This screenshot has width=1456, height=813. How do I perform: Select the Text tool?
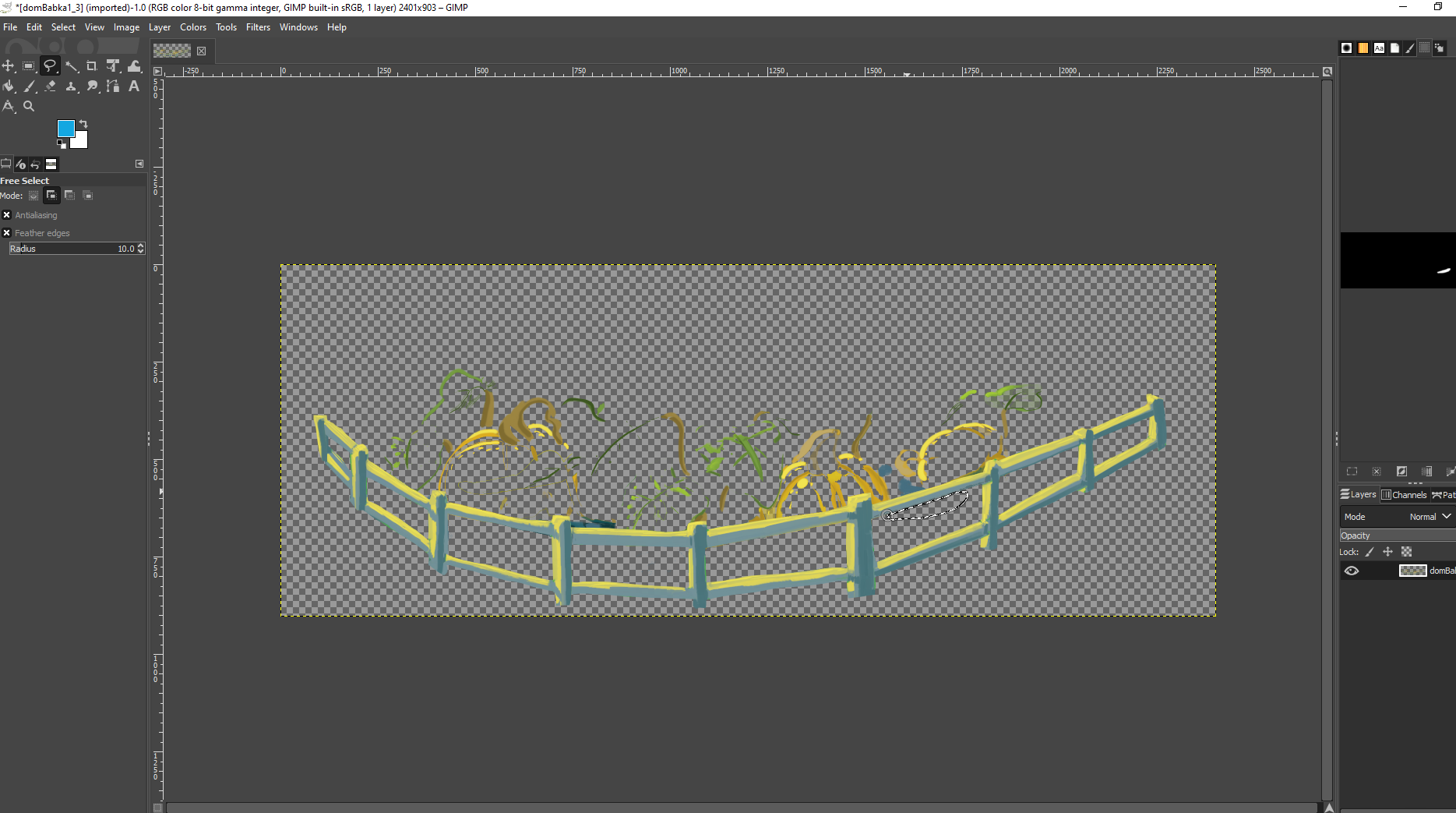click(134, 87)
